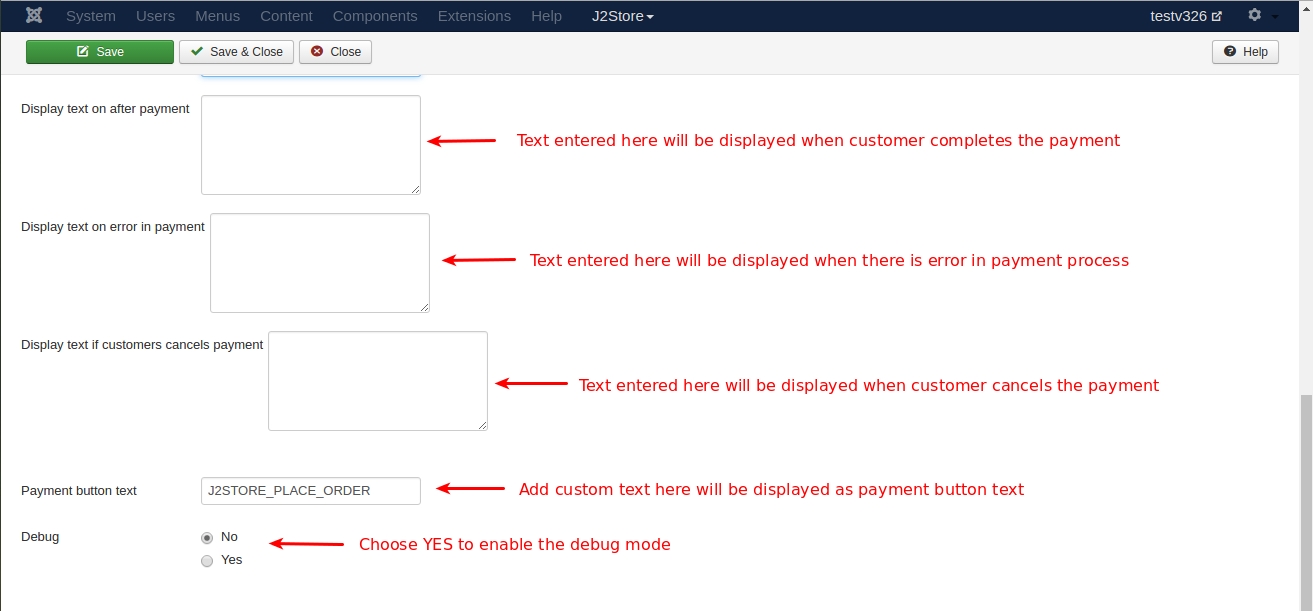1313x611 pixels.
Task: Open the Joomla logo home icon
Action: point(34,16)
